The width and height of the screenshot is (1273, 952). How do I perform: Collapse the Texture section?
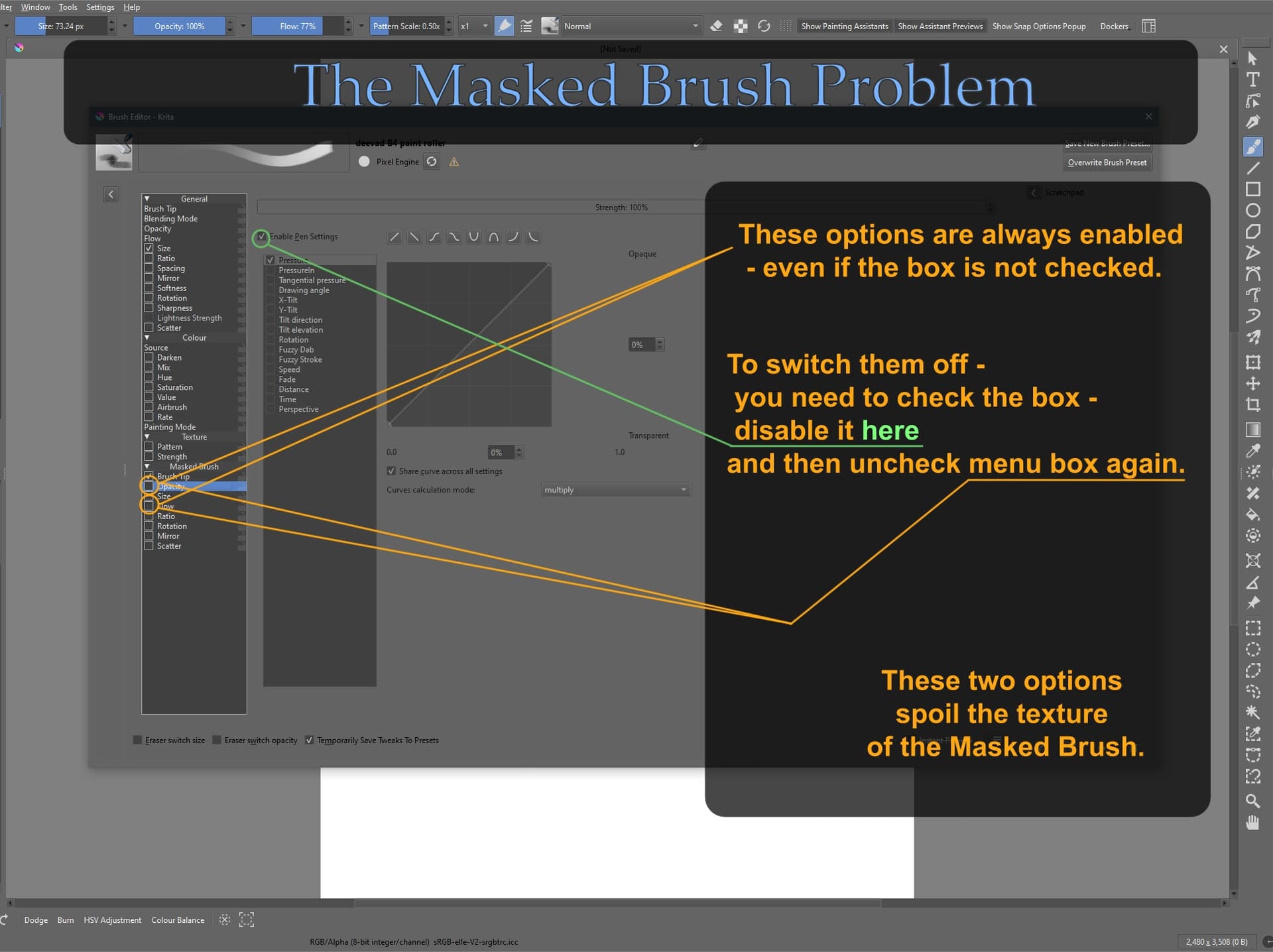(x=147, y=436)
